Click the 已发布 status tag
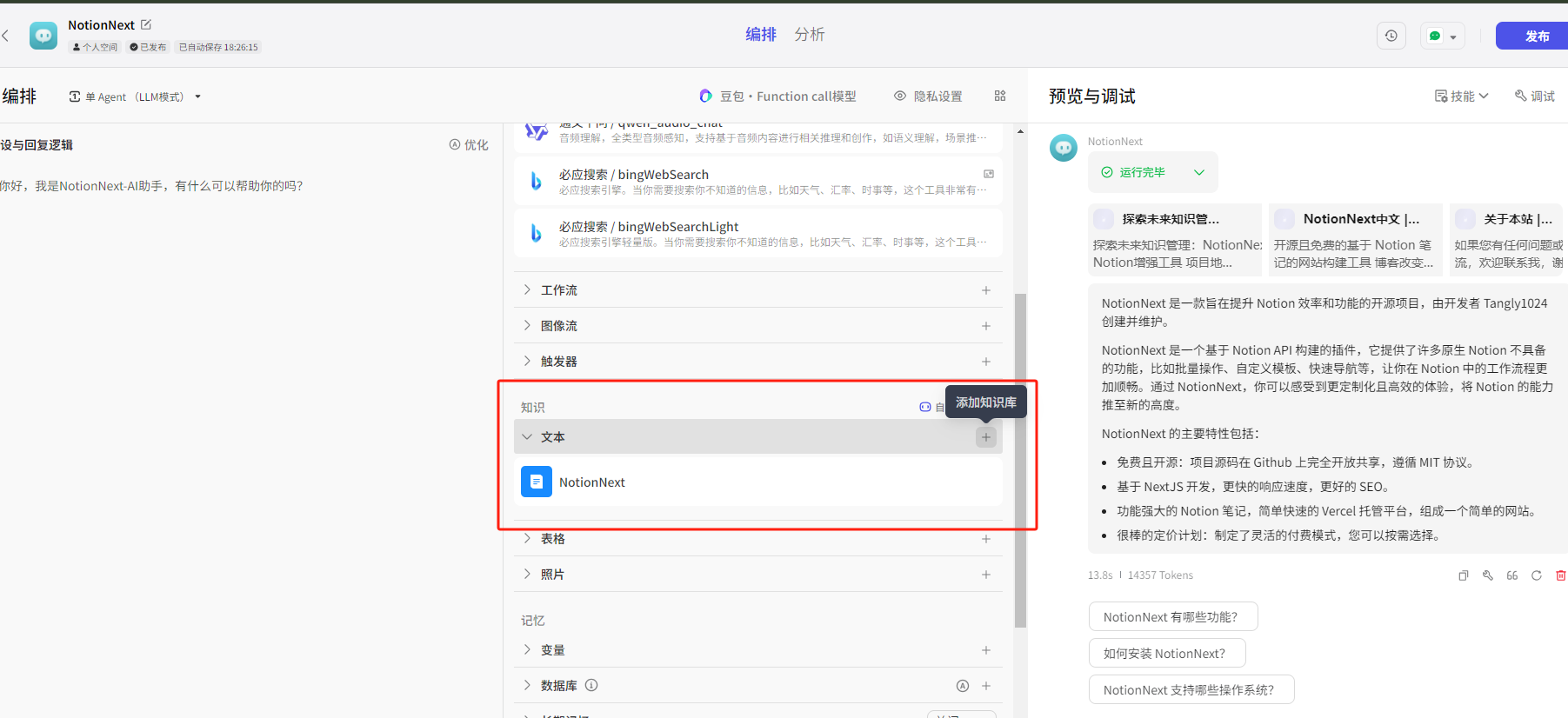The height and width of the screenshot is (718, 1568). tap(148, 47)
